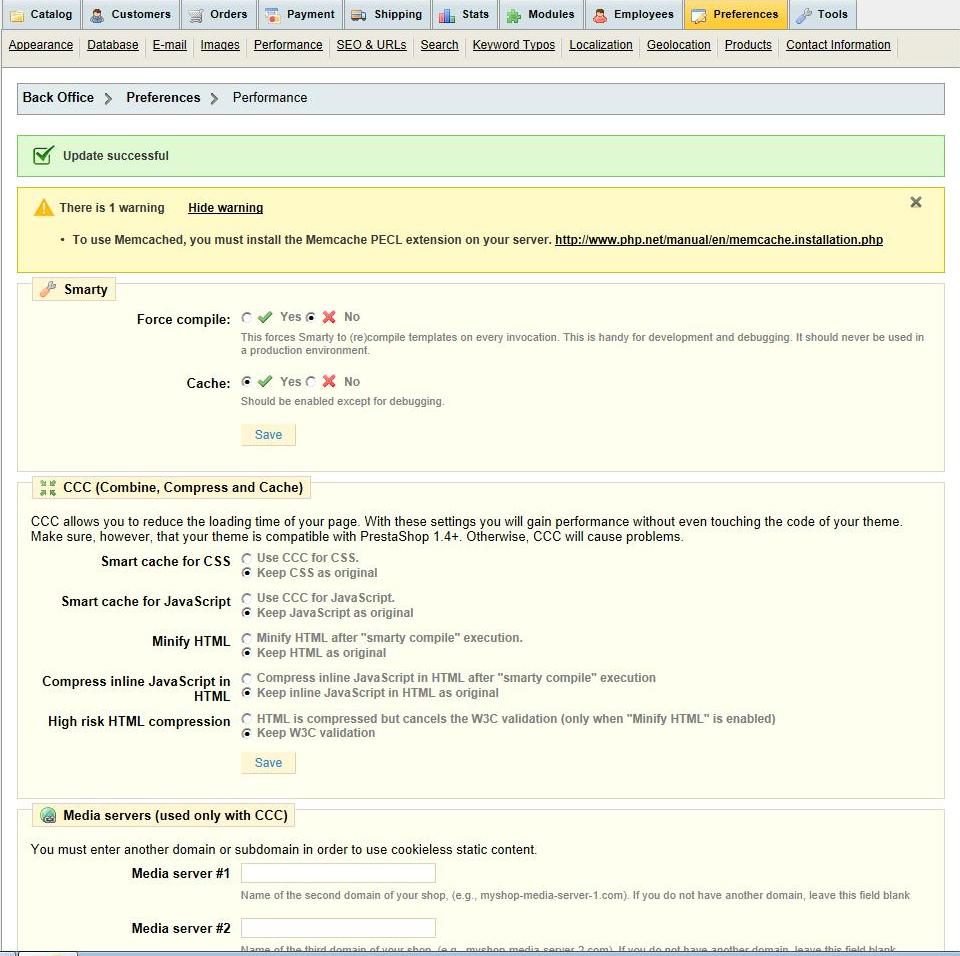960x956 pixels.
Task: Click Hide warning link
Action: tap(225, 208)
